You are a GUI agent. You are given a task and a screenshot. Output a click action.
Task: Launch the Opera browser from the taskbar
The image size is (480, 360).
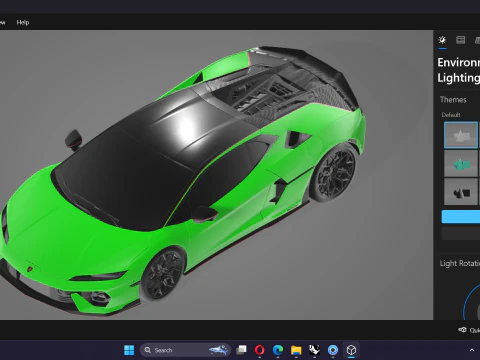pyautogui.click(x=260, y=350)
